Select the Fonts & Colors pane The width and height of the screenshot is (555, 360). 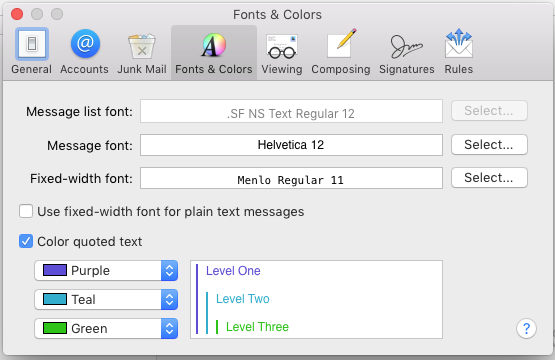(x=214, y=52)
